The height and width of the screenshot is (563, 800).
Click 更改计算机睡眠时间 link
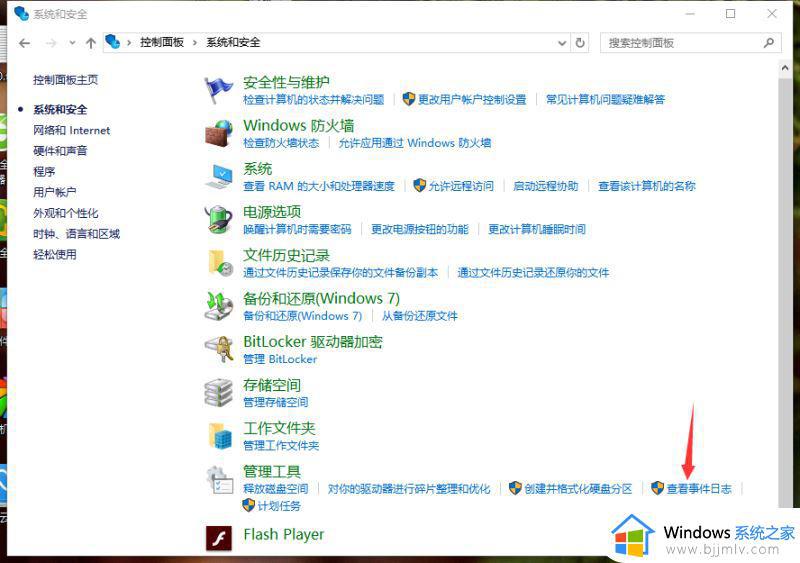pos(537,229)
